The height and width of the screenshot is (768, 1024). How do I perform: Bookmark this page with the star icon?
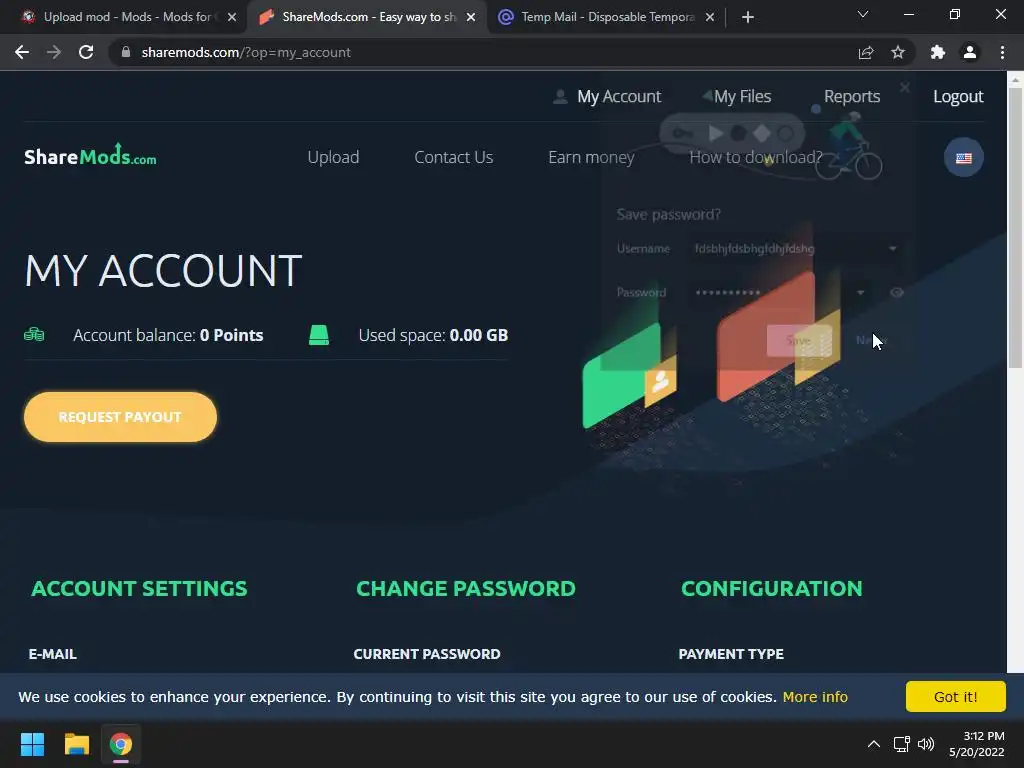coord(898,52)
